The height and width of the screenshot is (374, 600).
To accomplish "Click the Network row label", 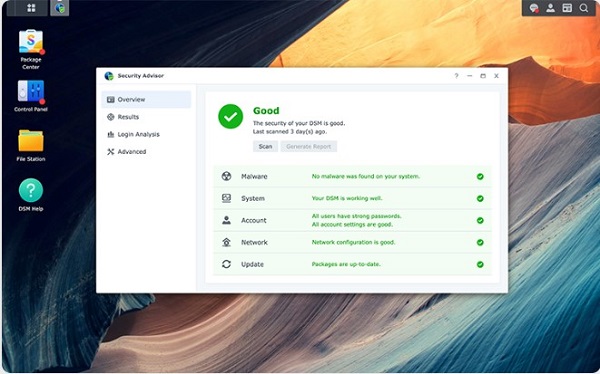I will (x=254, y=242).
